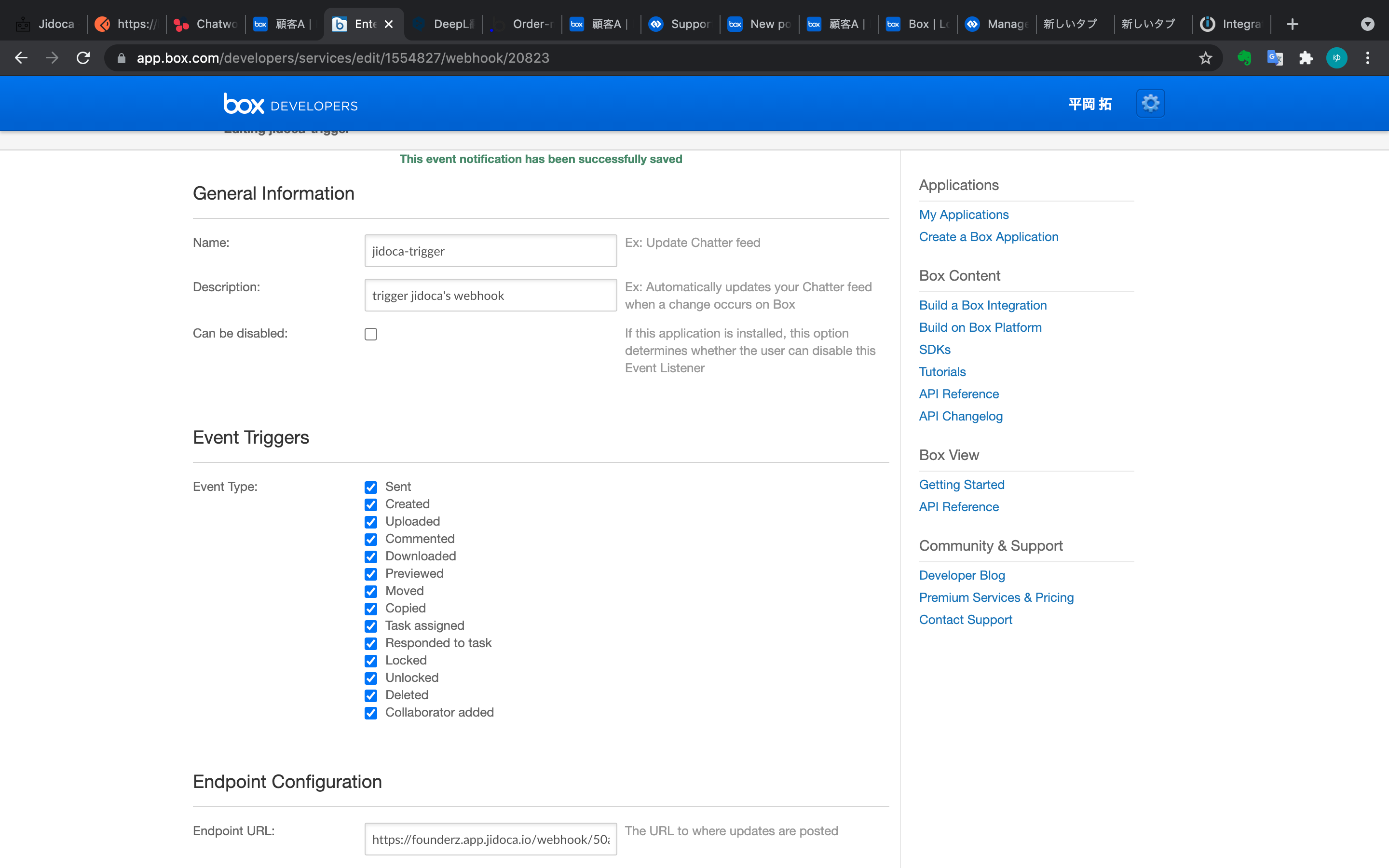Open the new tab plus button
Viewport: 1389px width, 868px height.
[1293, 24]
